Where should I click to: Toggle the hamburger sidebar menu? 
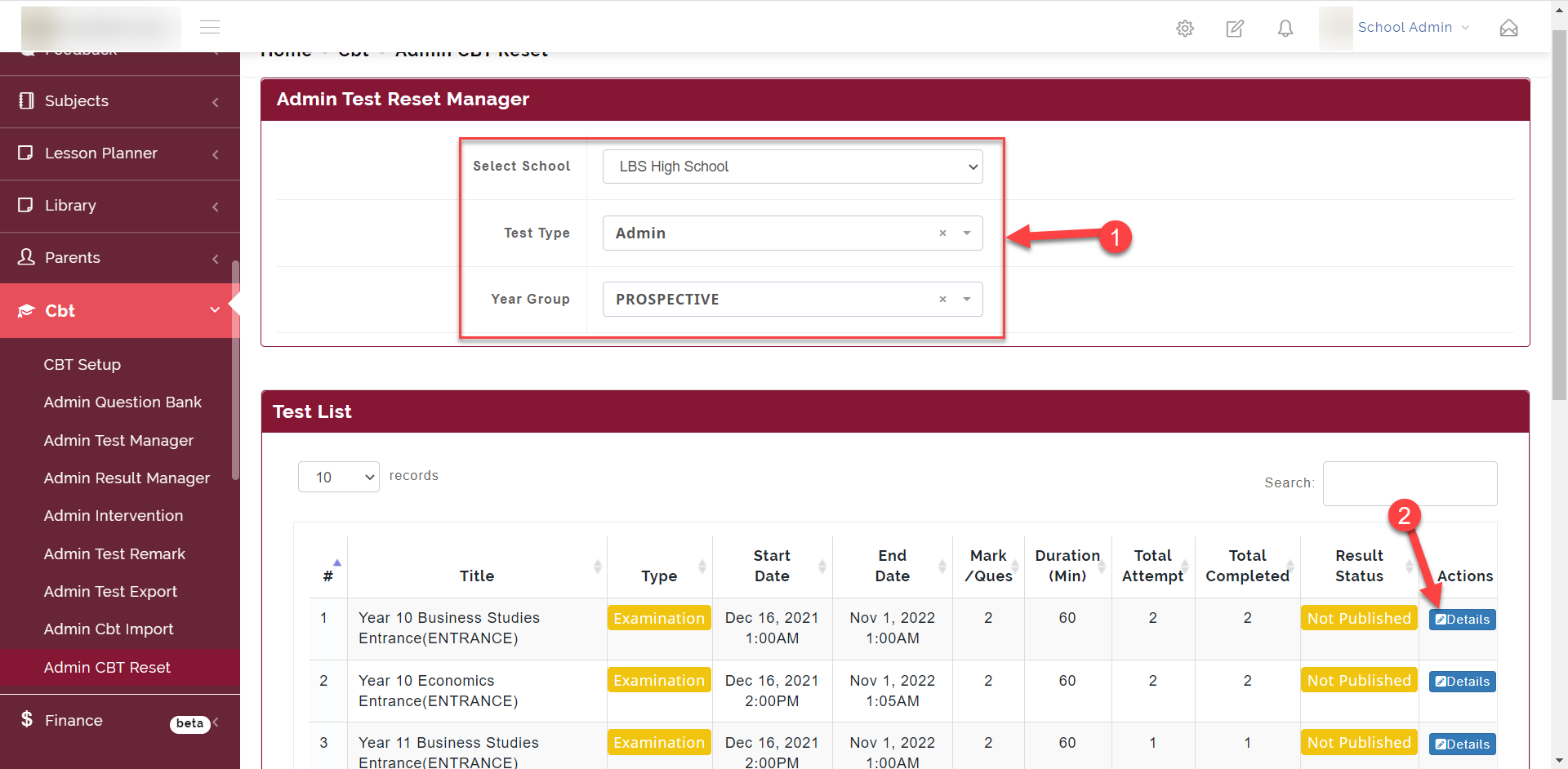tap(210, 27)
